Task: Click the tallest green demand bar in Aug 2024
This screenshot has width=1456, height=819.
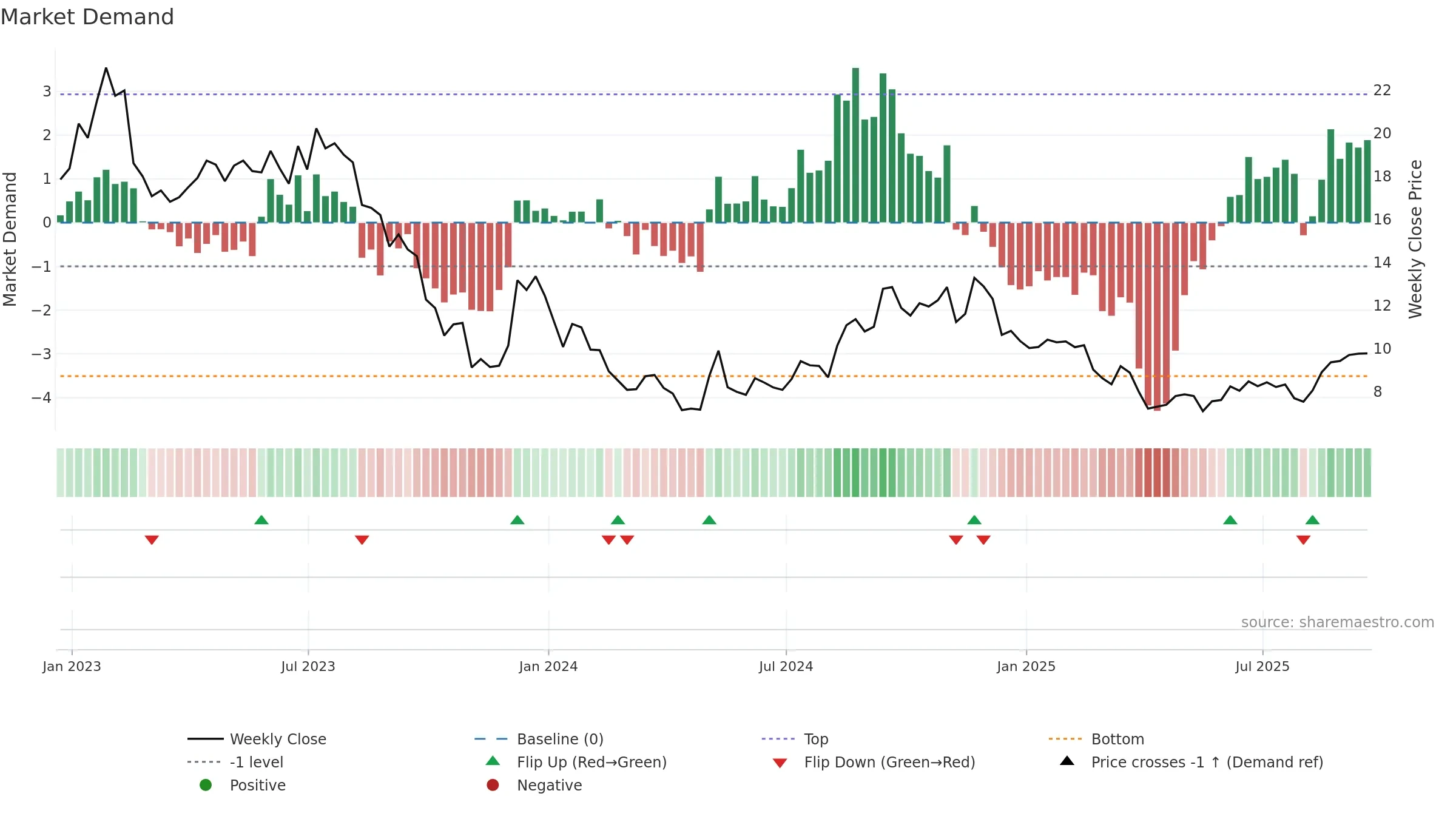Action: [x=856, y=146]
